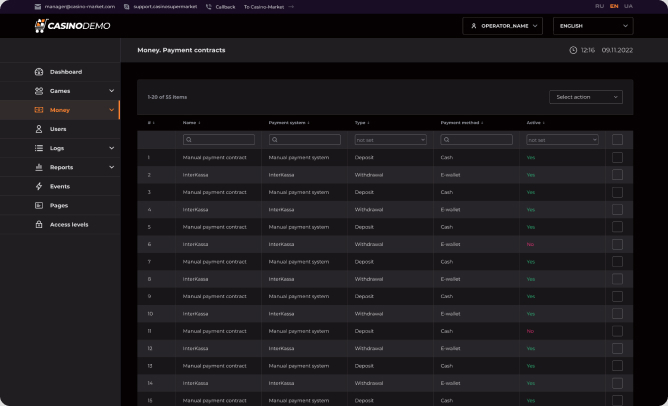
Task: Open the Type filter dropdown
Action: point(390,140)
